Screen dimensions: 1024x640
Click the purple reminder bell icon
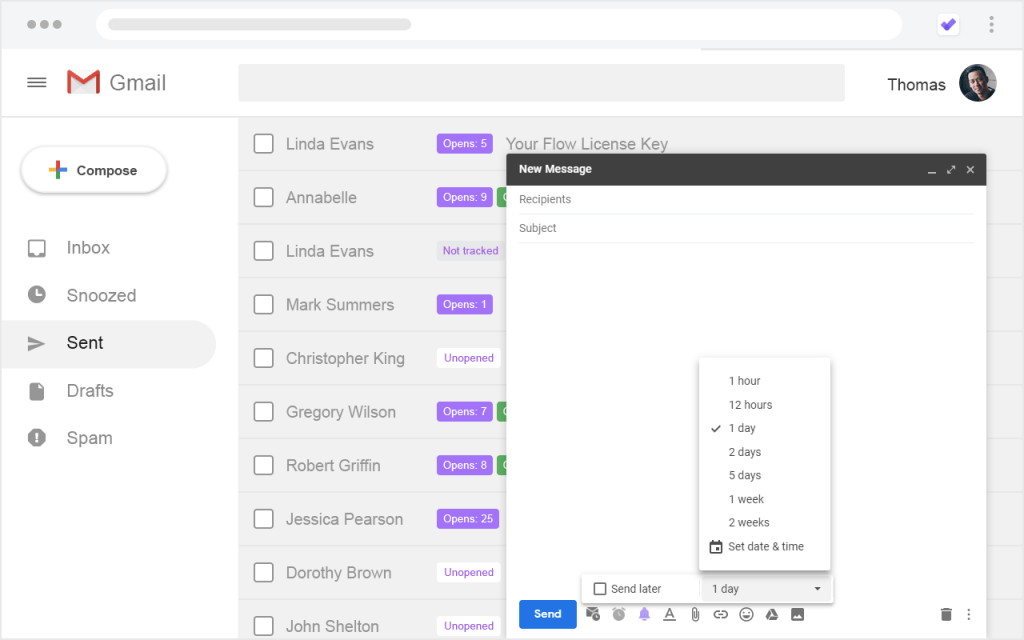point(644,614)
